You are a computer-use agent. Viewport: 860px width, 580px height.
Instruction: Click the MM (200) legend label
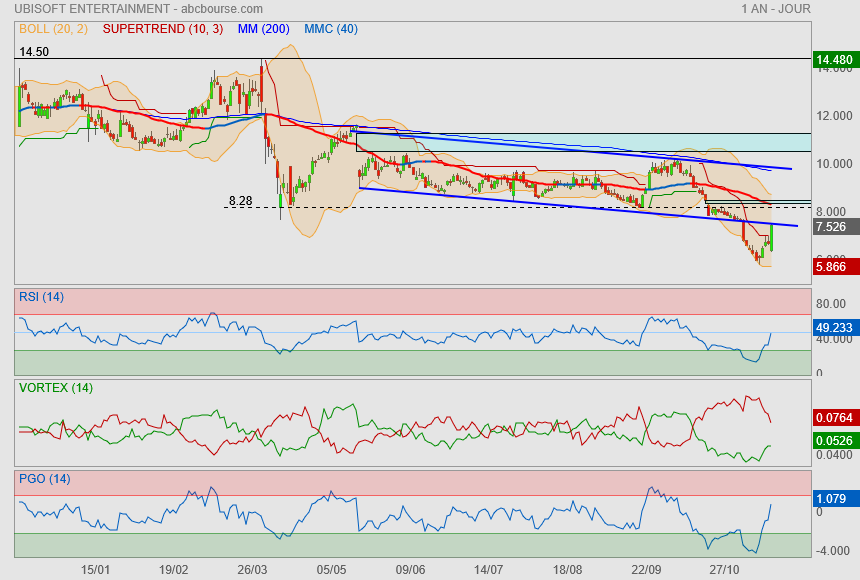pos(263,29)
